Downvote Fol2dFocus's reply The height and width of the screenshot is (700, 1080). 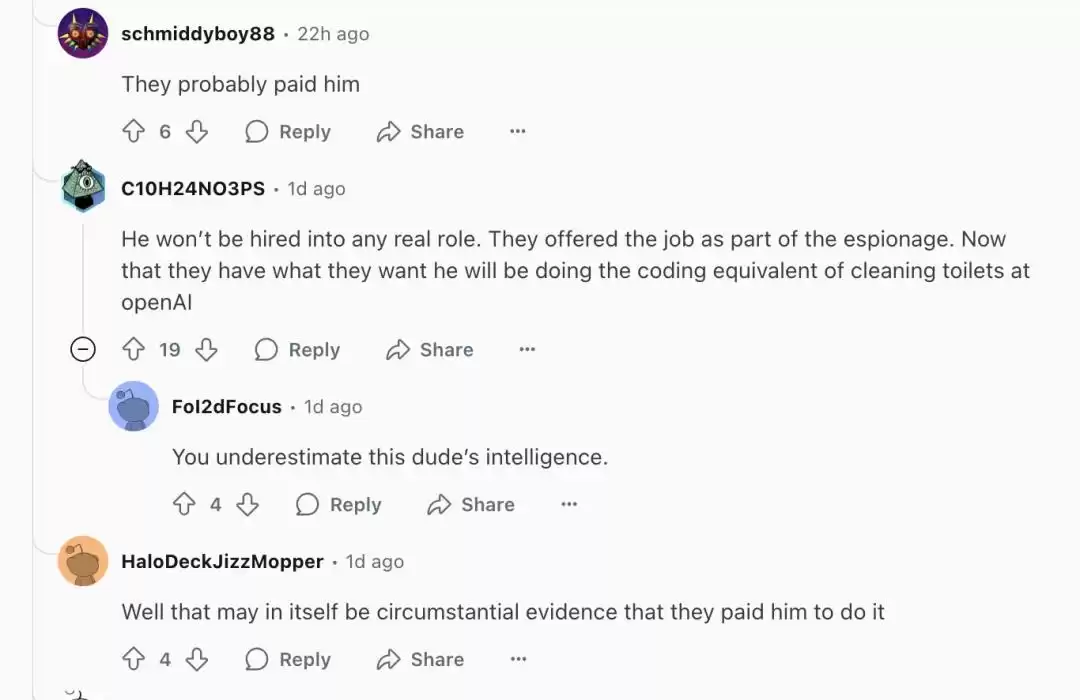coord(247,505)
